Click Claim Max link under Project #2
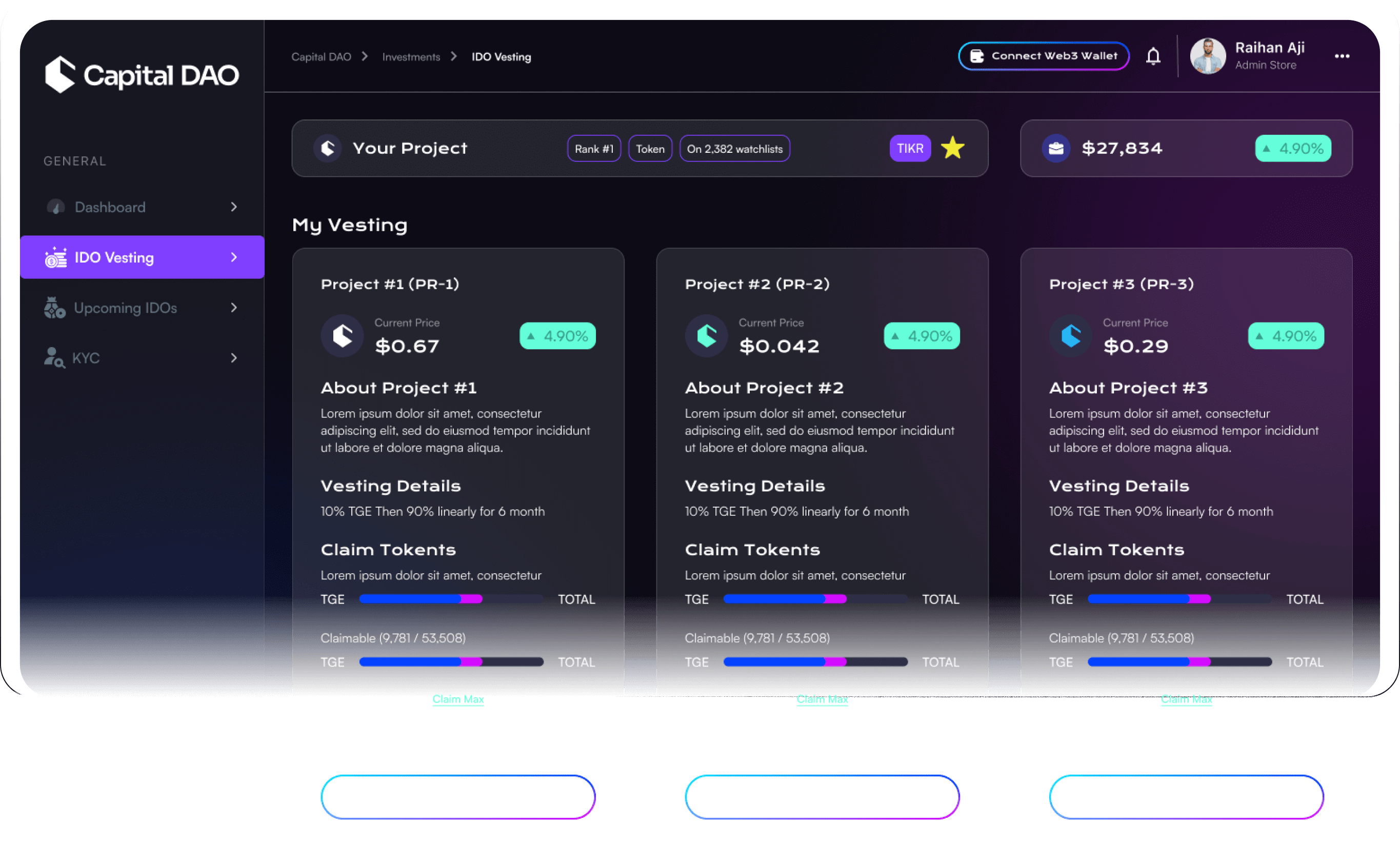The image size is (1400, 845). click(823, 699)
